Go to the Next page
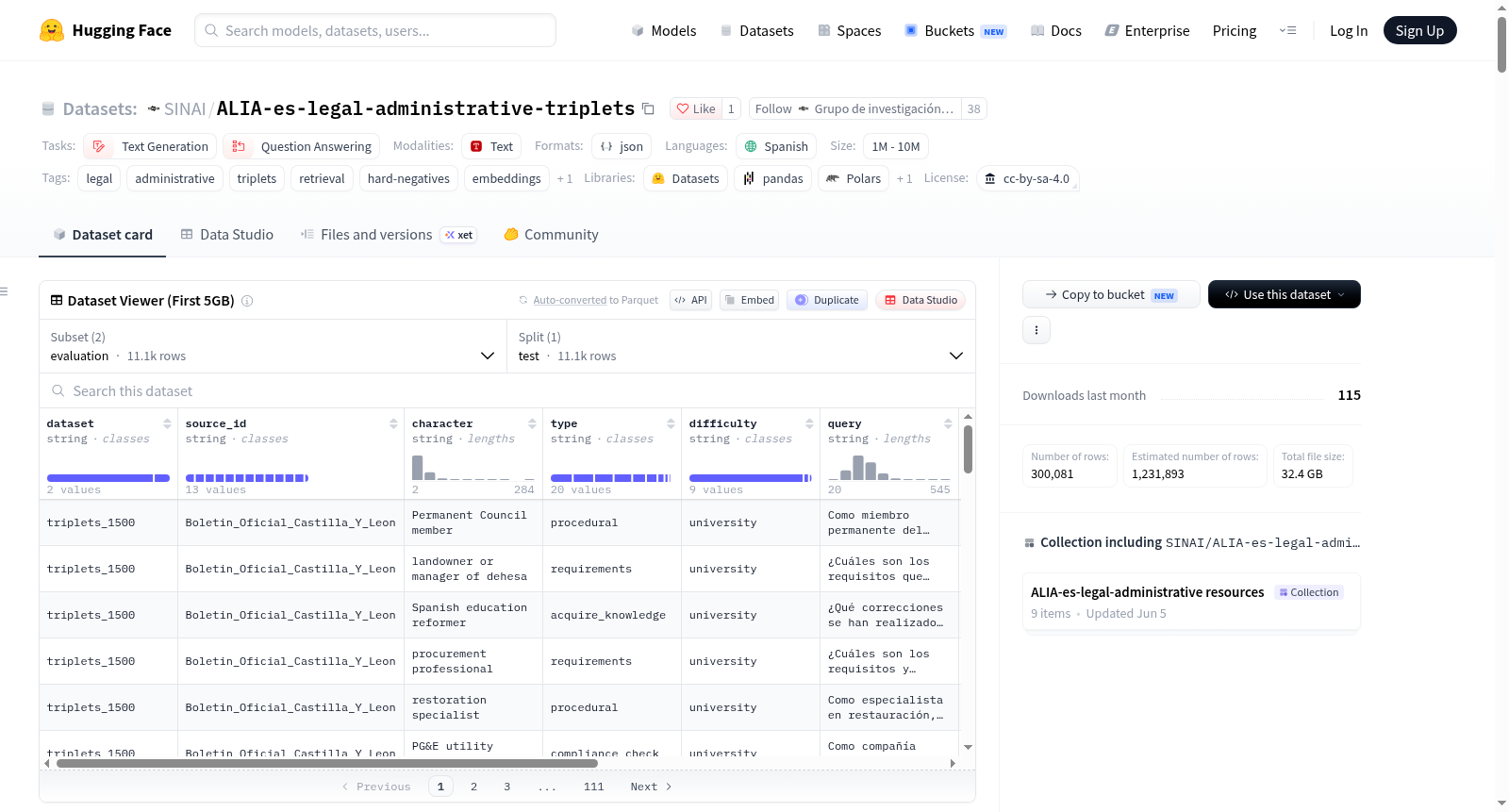 (651, 787)
